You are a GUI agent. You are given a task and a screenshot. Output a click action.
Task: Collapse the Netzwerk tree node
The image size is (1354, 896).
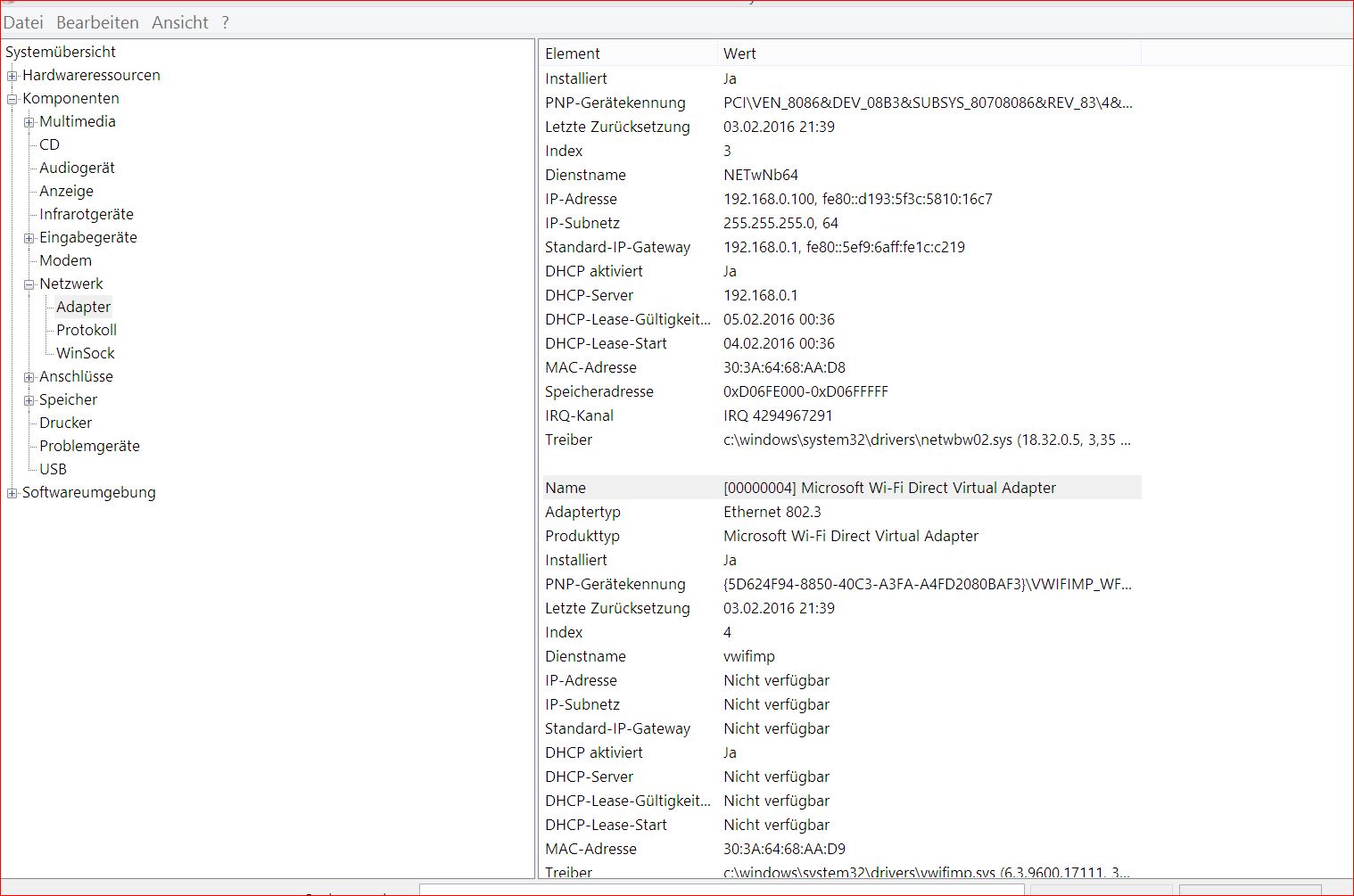click(x=29, y=284)
